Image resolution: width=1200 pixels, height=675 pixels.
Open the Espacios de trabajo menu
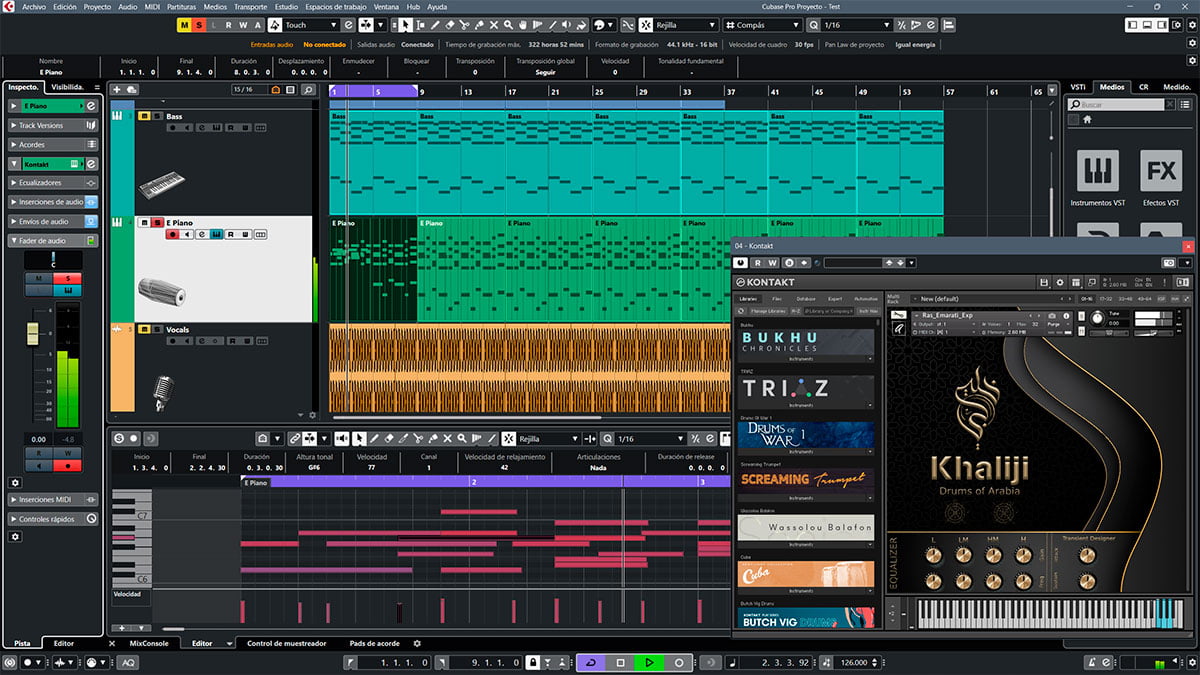[337, 6]
